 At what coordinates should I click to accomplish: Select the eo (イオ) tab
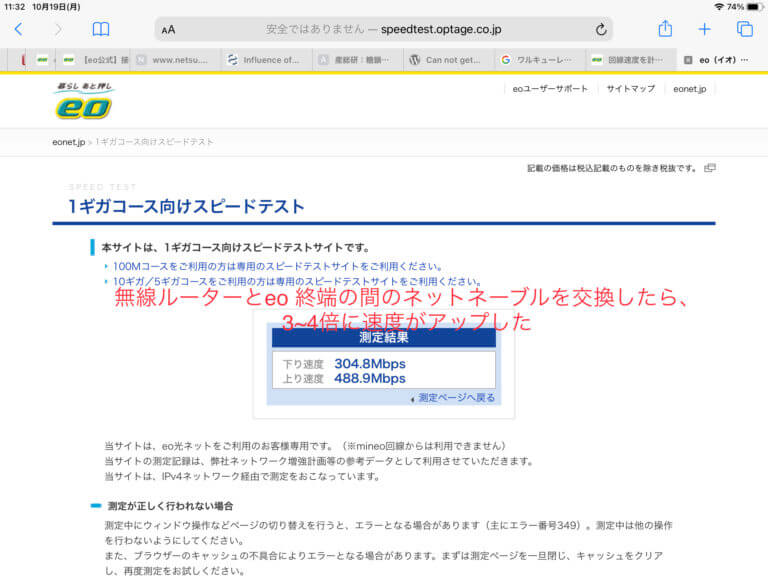click(722, 60)
